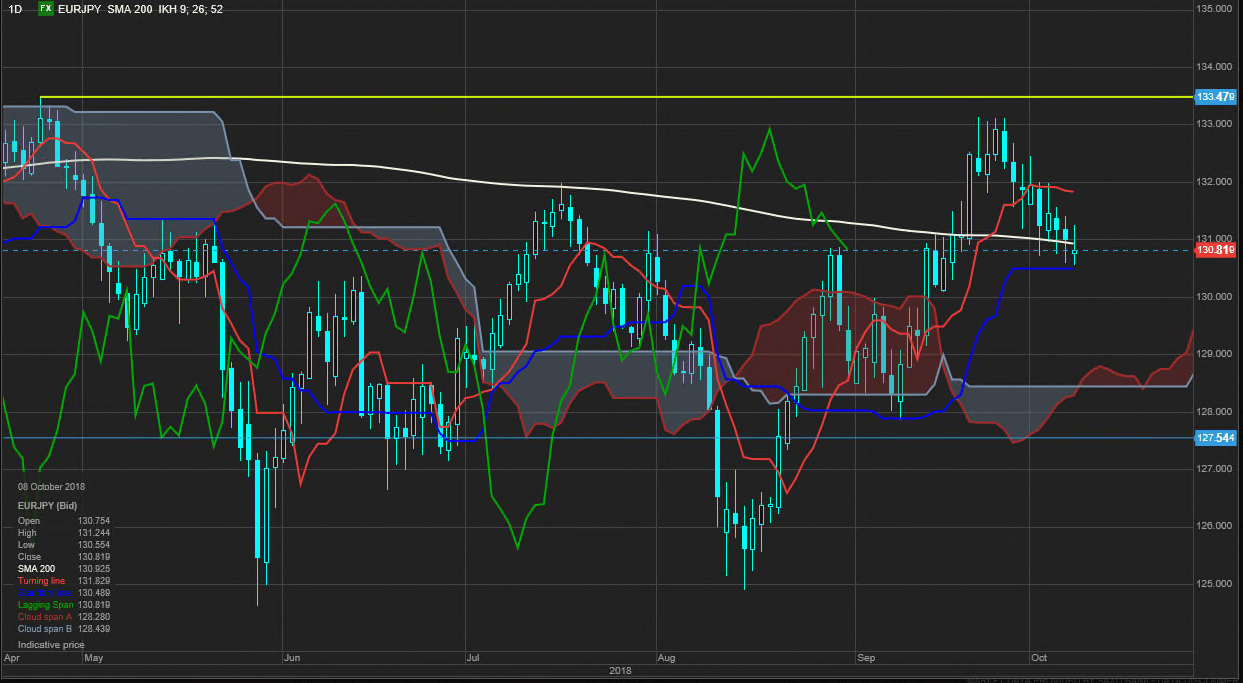Click the 125.000 price axis label
The image size is (1243, 683).
click(x=1215, y=584)
